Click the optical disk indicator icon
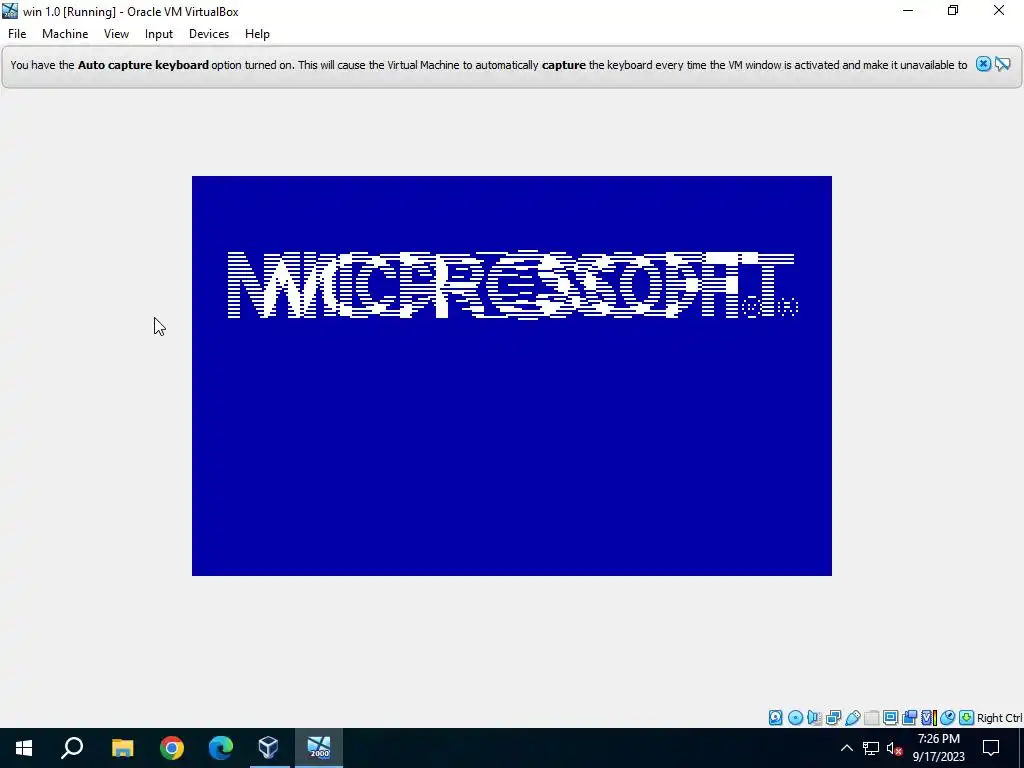Screen dimensions: 1024x768 coord(795,718)
